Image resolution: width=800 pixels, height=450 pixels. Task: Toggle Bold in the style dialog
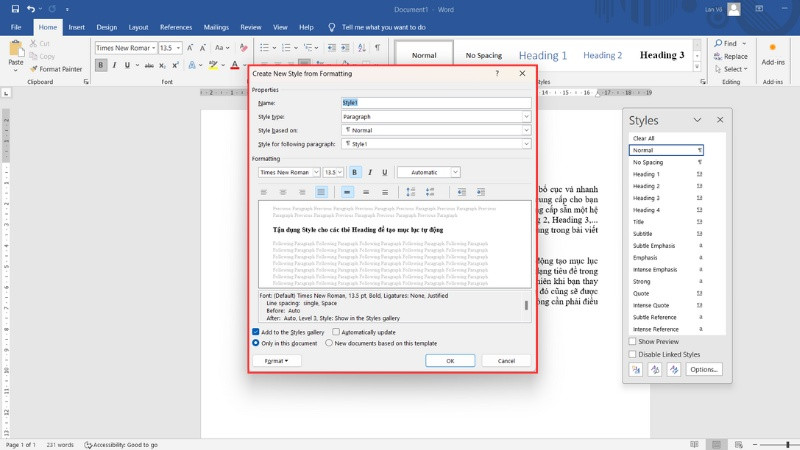355,172
